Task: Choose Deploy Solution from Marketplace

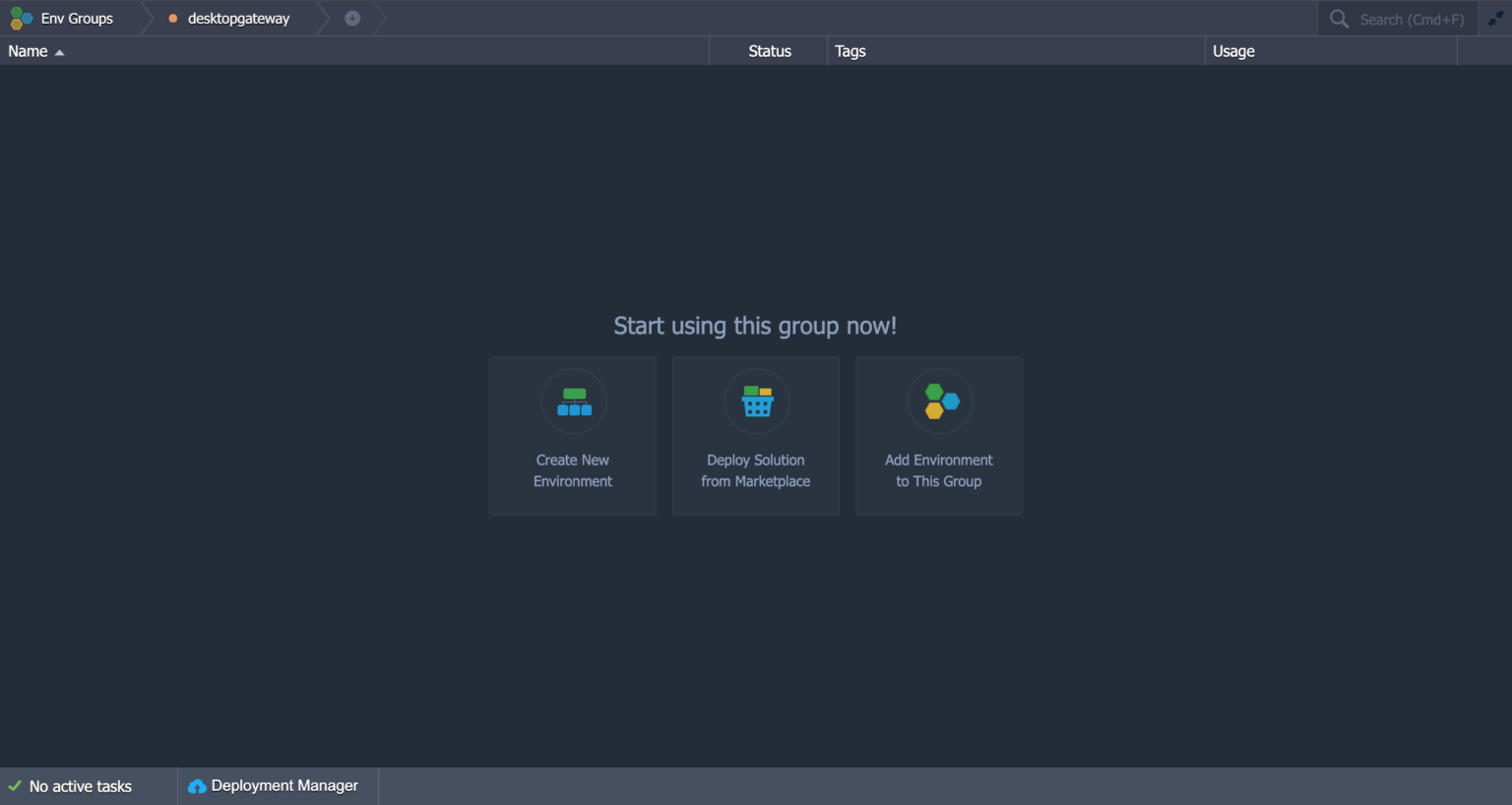Action: pos(756,436)
